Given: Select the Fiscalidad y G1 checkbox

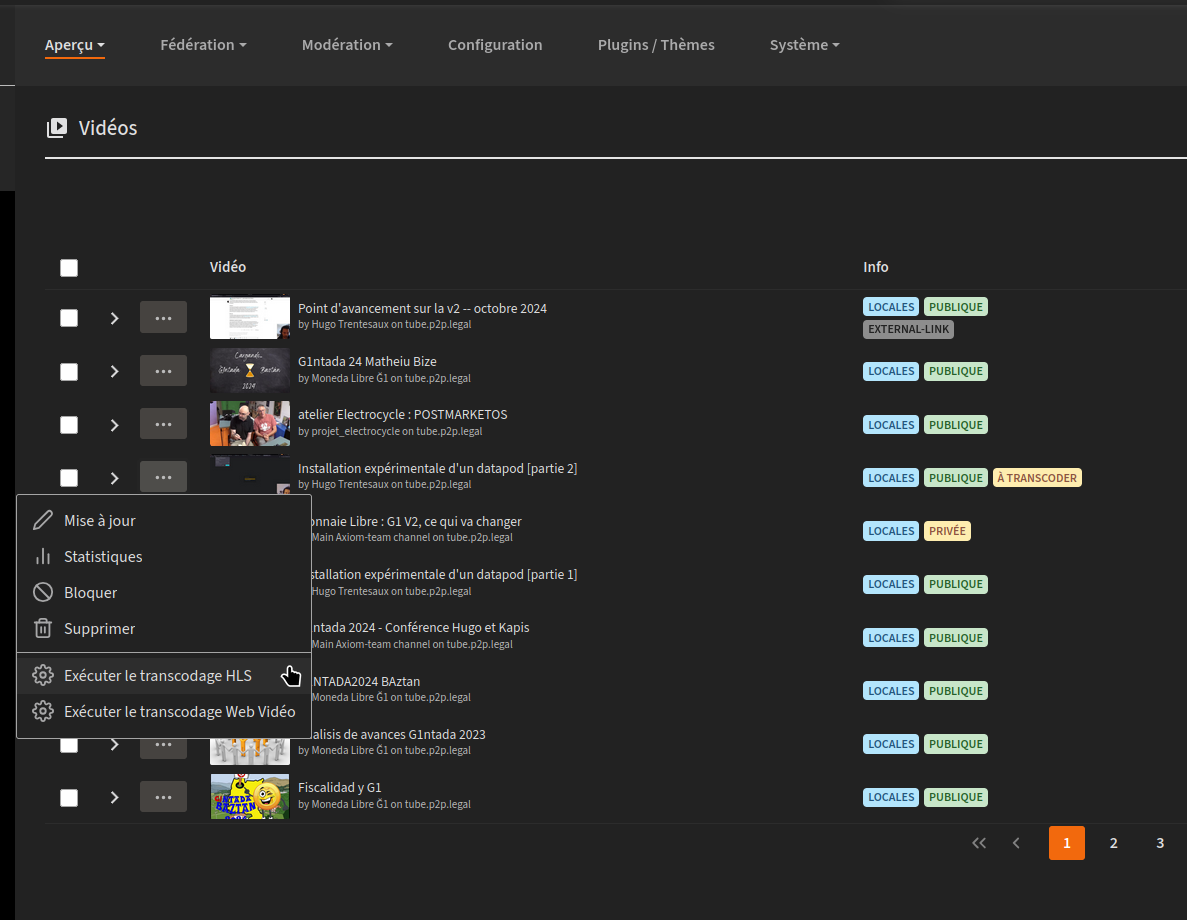Looking at the screenshot, I should (69, 797).
